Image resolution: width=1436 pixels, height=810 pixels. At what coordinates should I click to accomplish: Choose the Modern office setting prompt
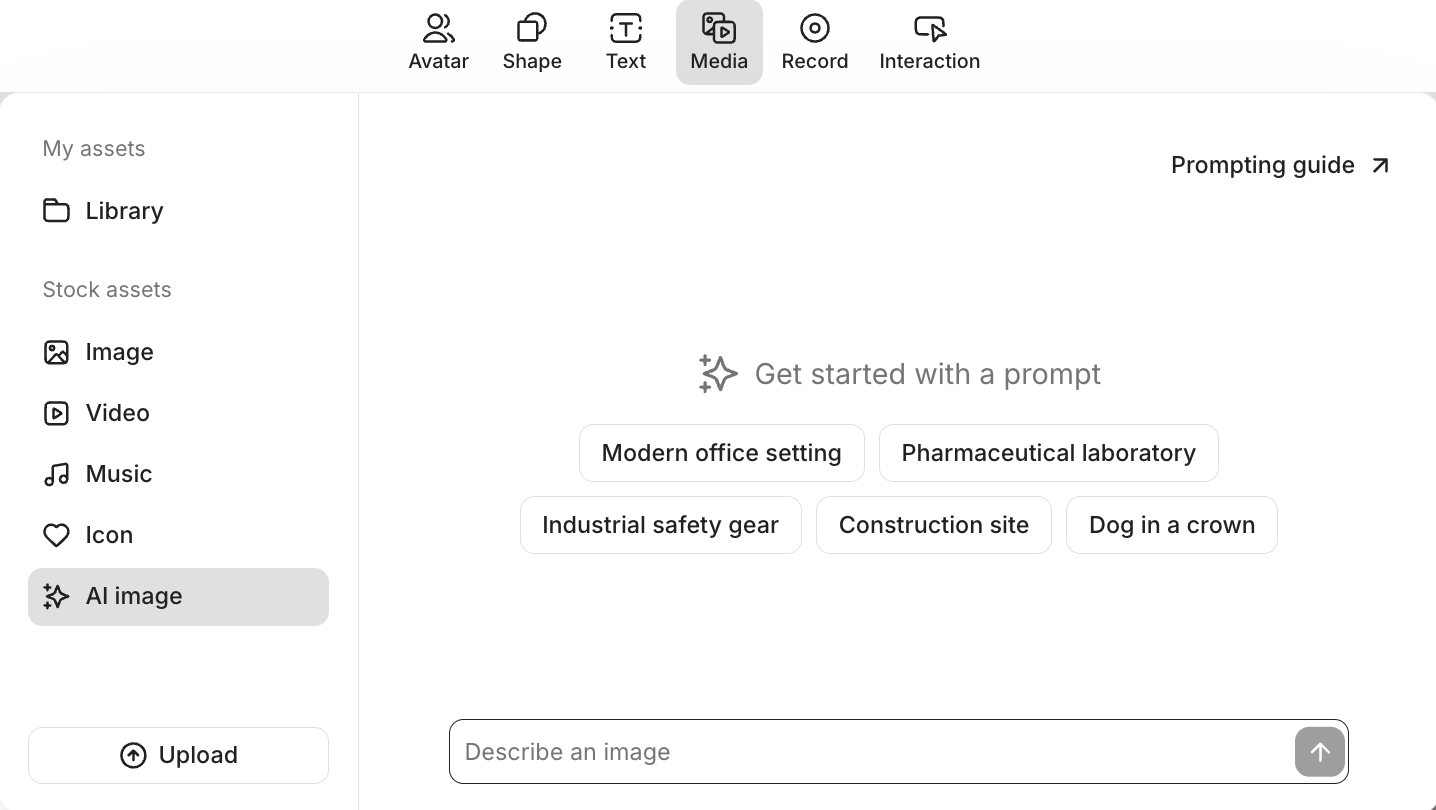pyautogui.click(x=722, y=453)
